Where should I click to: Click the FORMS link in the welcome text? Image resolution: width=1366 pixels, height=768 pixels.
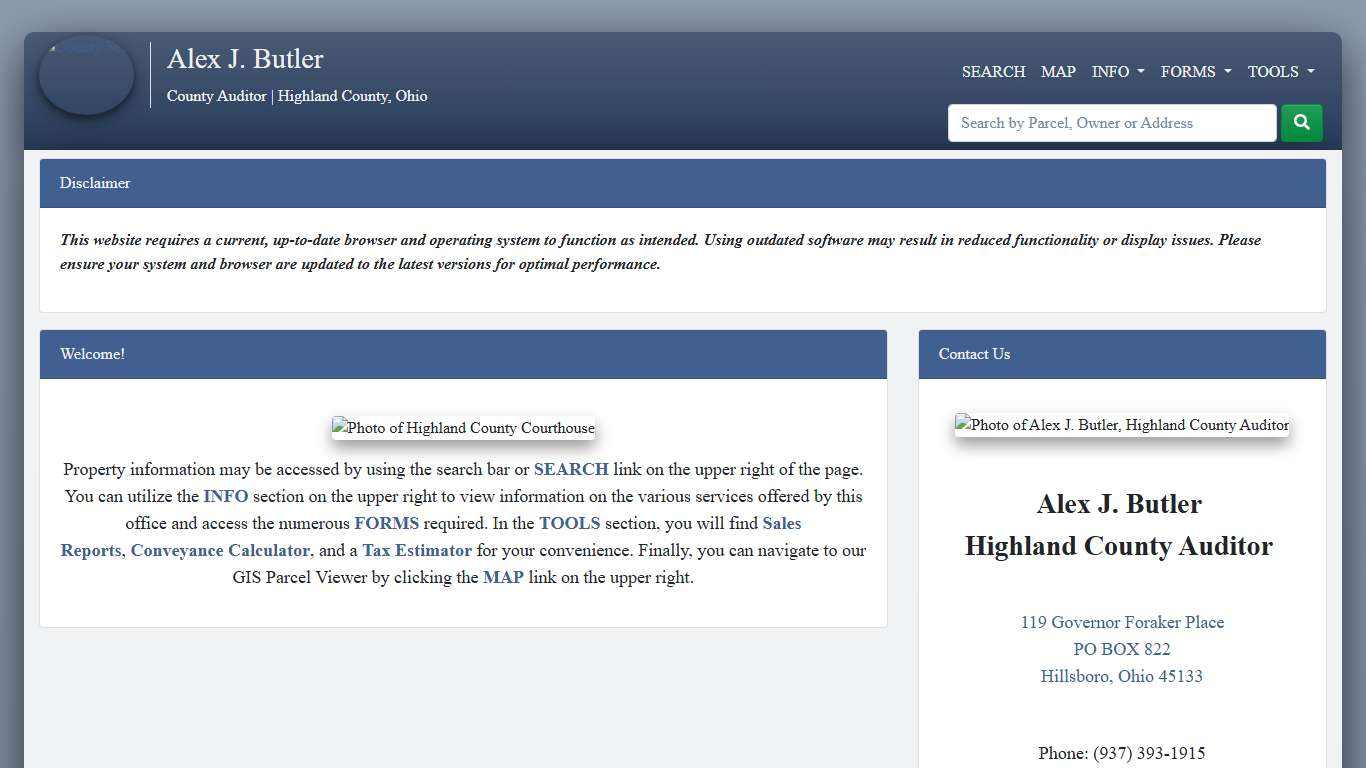tap(387, 523)
